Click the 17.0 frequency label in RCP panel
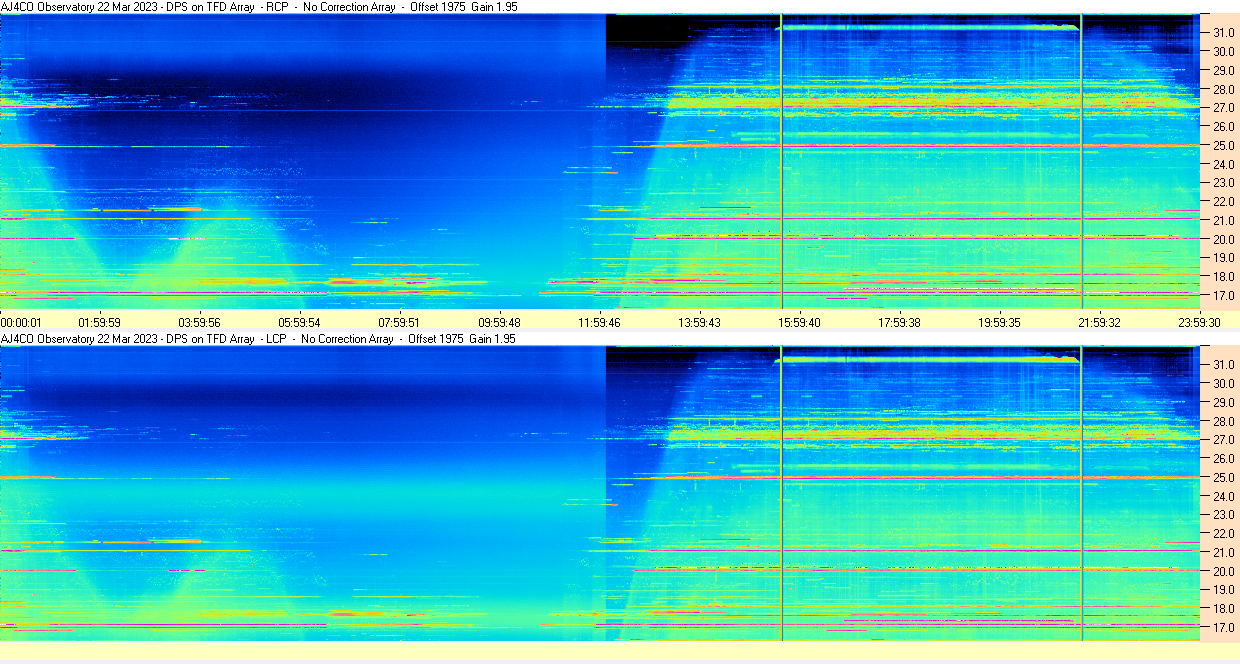 click(x=1224, y=296)
